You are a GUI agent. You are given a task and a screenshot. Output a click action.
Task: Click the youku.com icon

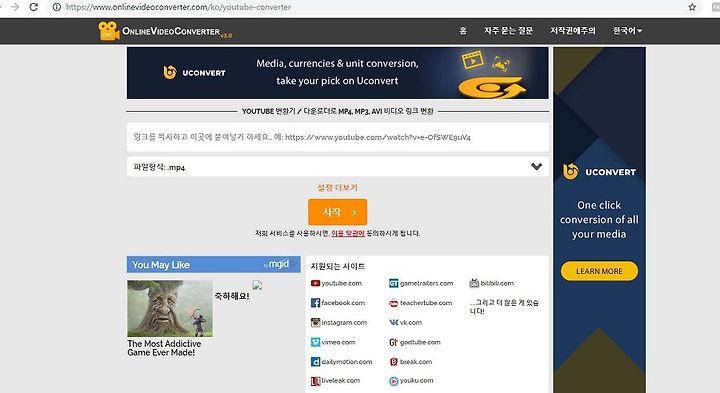tap(394, 381)
